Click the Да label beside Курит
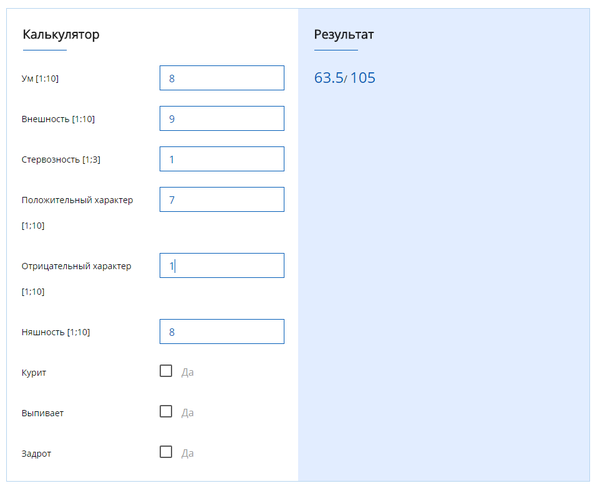Viewport: 600px width, 491px height. (187, 372)
